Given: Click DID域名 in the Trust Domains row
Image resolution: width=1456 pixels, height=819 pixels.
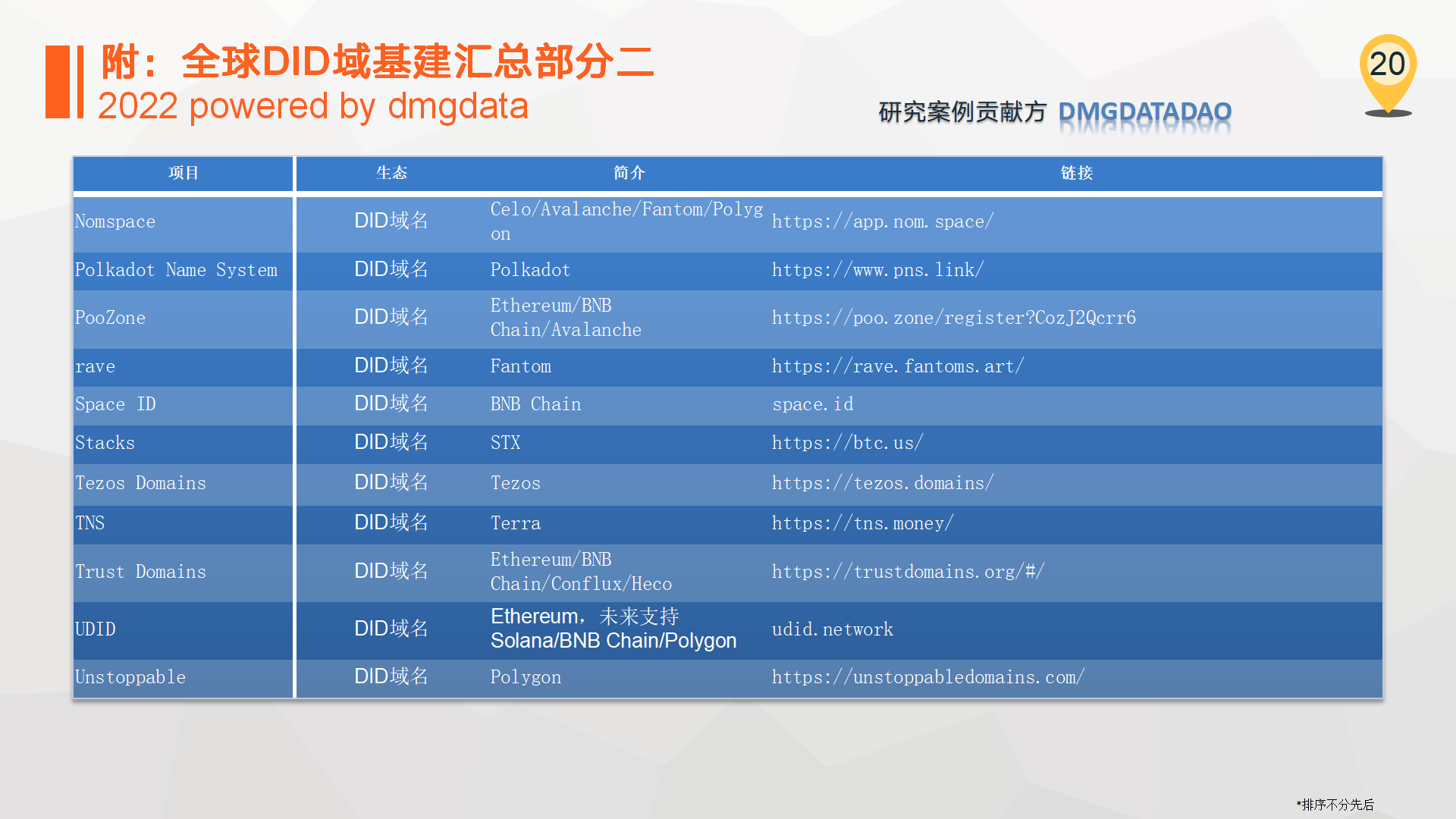Looking at the screenshot, I should [391, 571].
